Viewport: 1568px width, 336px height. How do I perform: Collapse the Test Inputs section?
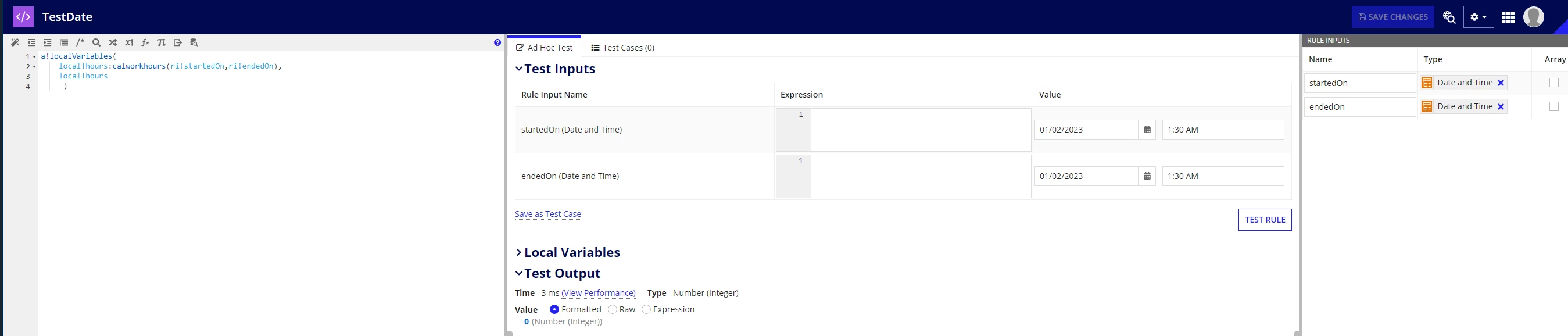[555, 69]
